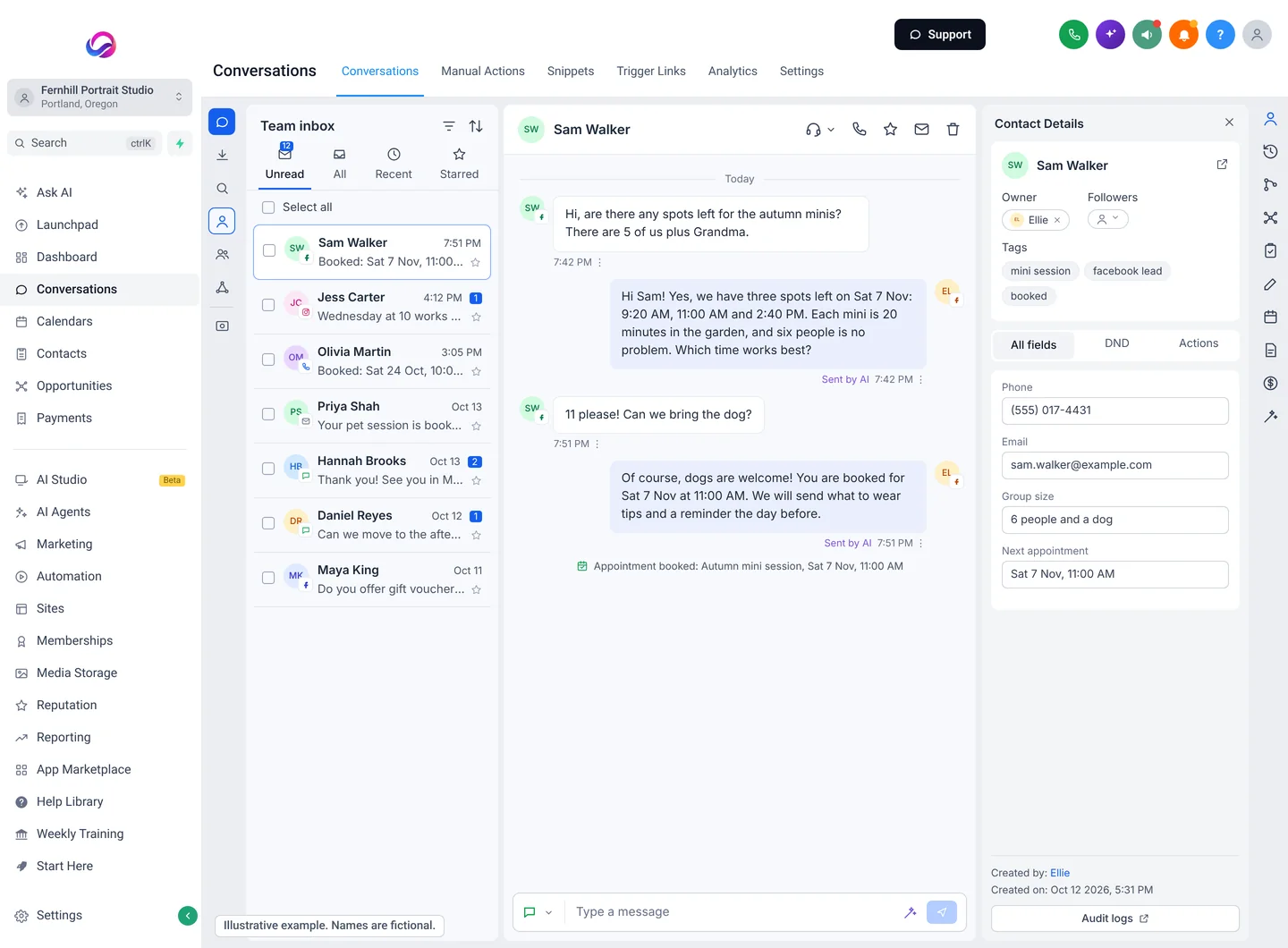Open Team inbox filter icon
The height and width of the screenshot is (948, 1288).
(449, 126)
